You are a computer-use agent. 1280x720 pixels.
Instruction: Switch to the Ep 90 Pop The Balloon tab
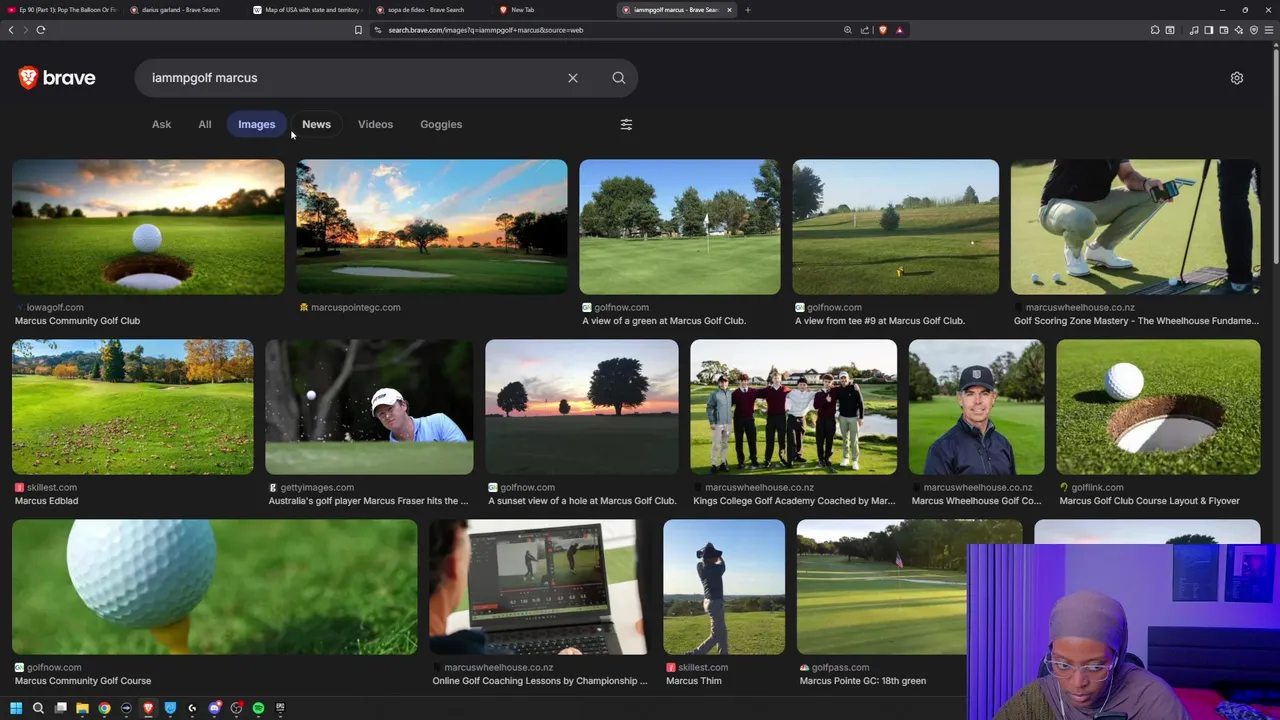62,10
